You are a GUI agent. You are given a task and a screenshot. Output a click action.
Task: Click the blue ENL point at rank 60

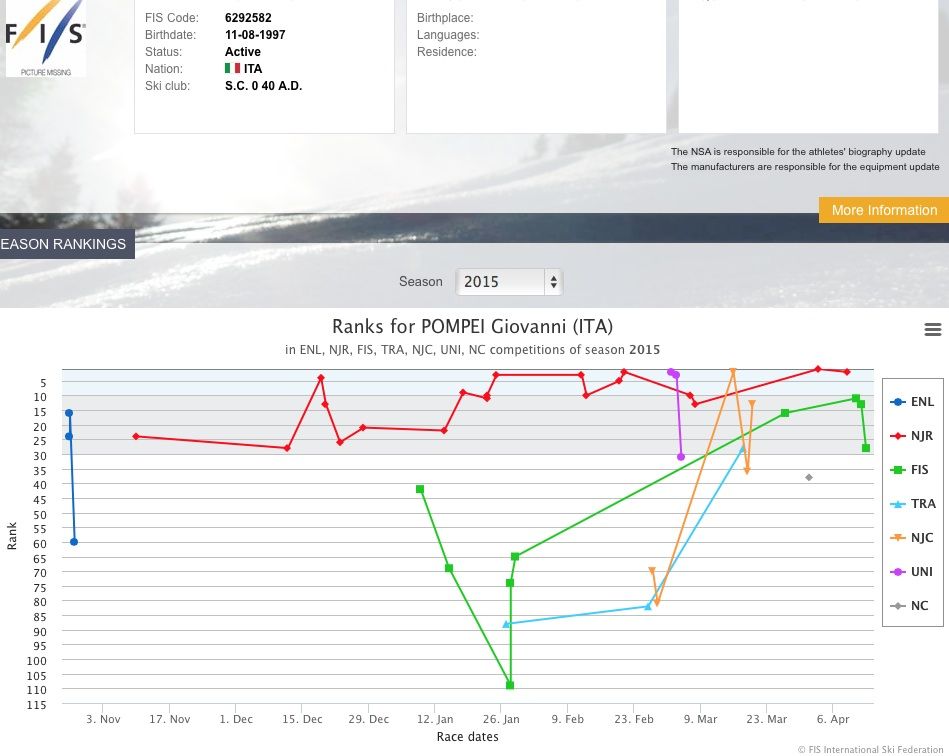tap(74, 542)
